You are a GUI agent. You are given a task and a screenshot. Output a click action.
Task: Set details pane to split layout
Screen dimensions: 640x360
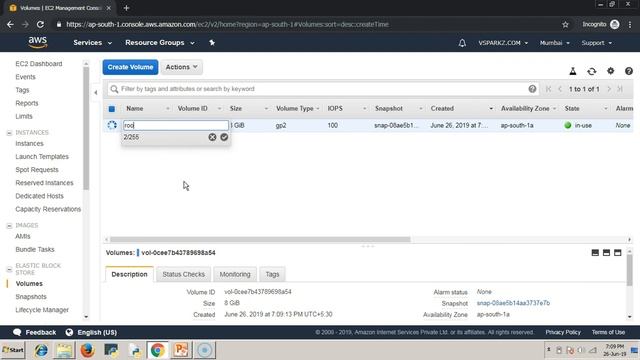click(x=607, y=253)
